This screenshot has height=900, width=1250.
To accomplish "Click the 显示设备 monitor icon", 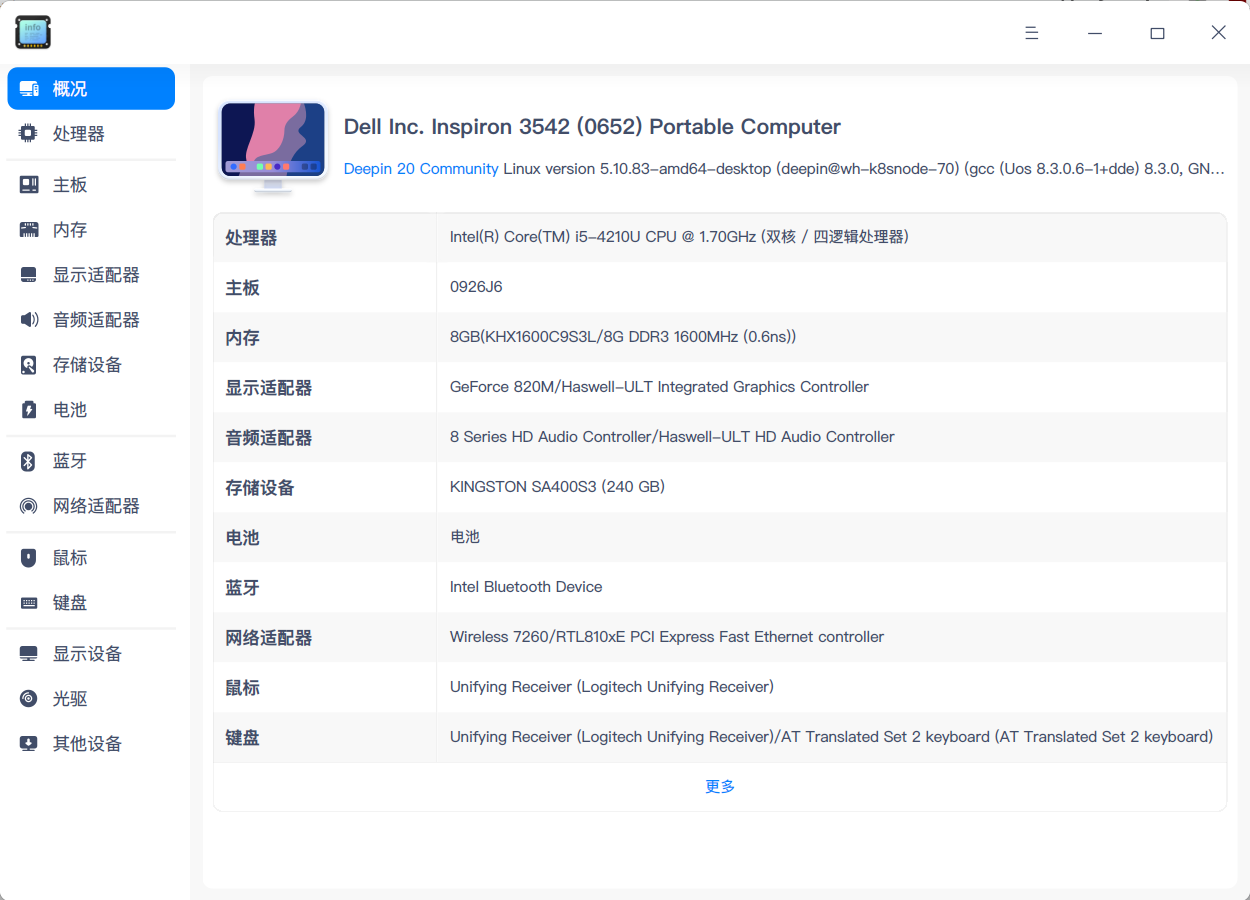I will [29, 654].
